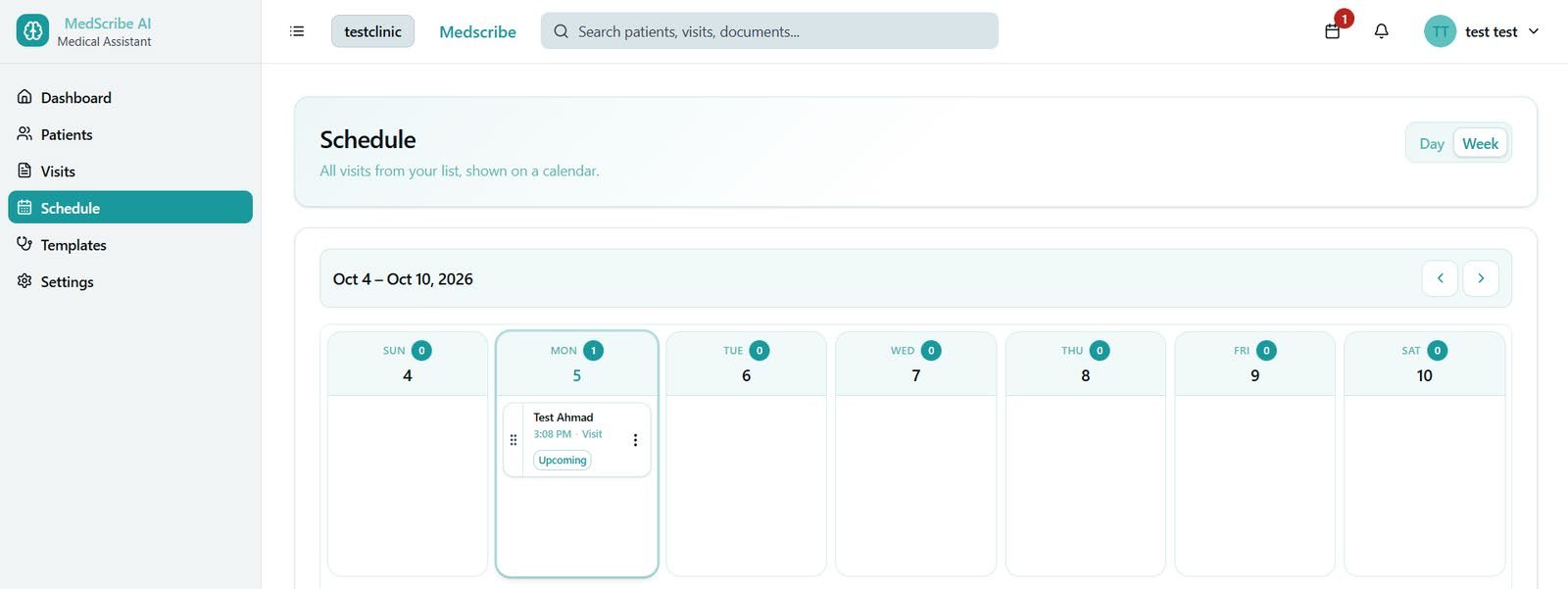Select the Wednesday 7 day header
Image resolution: width=1568 pixels, height=589 pixels.
[x=915, y=364]
